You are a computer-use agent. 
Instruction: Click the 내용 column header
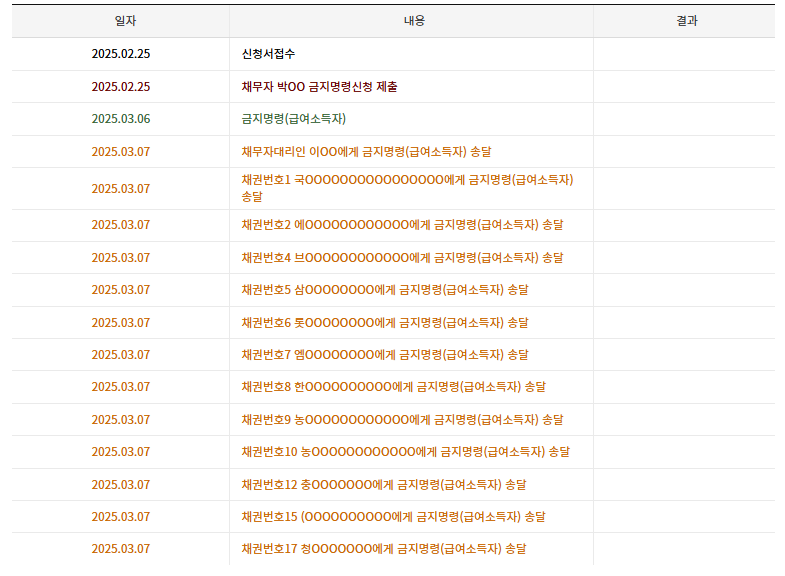click(x=414, y=21)
